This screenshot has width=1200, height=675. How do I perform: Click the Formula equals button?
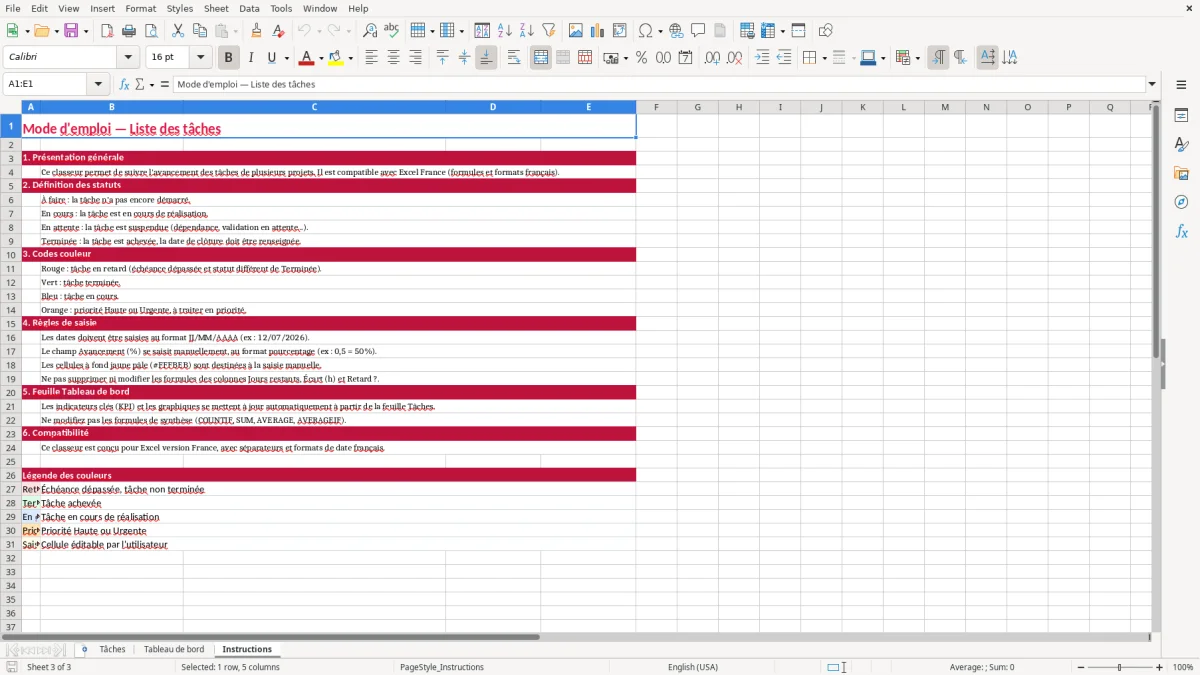165,85
